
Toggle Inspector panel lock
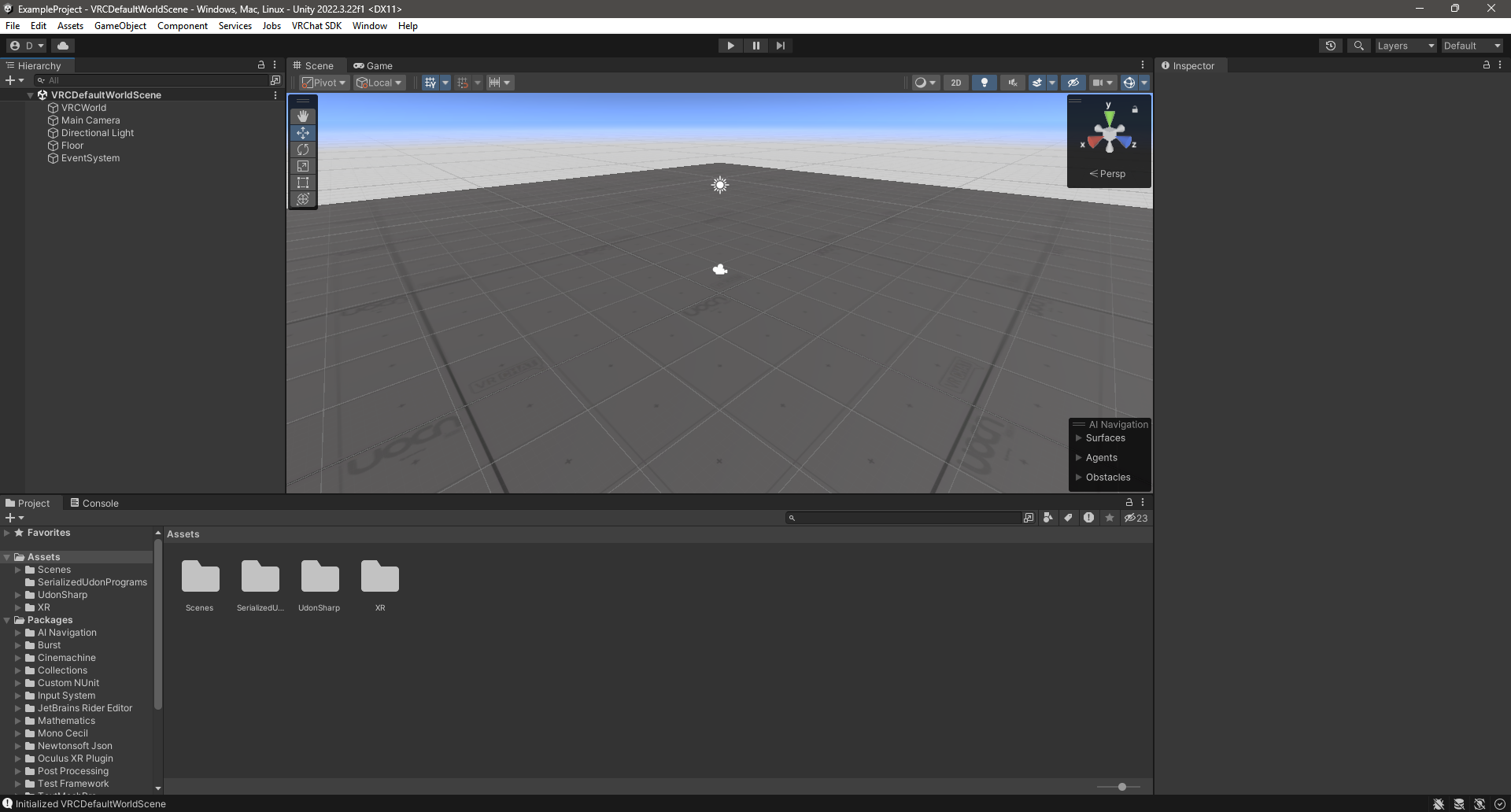1487,65
